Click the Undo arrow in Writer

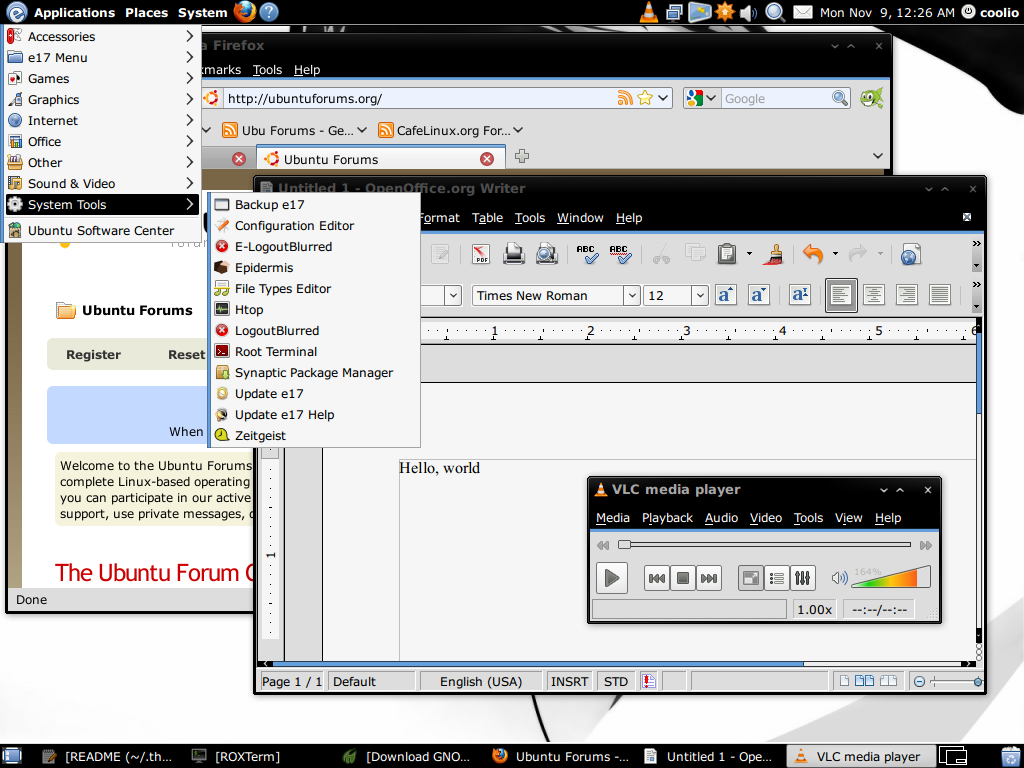[x=812, y=254]
